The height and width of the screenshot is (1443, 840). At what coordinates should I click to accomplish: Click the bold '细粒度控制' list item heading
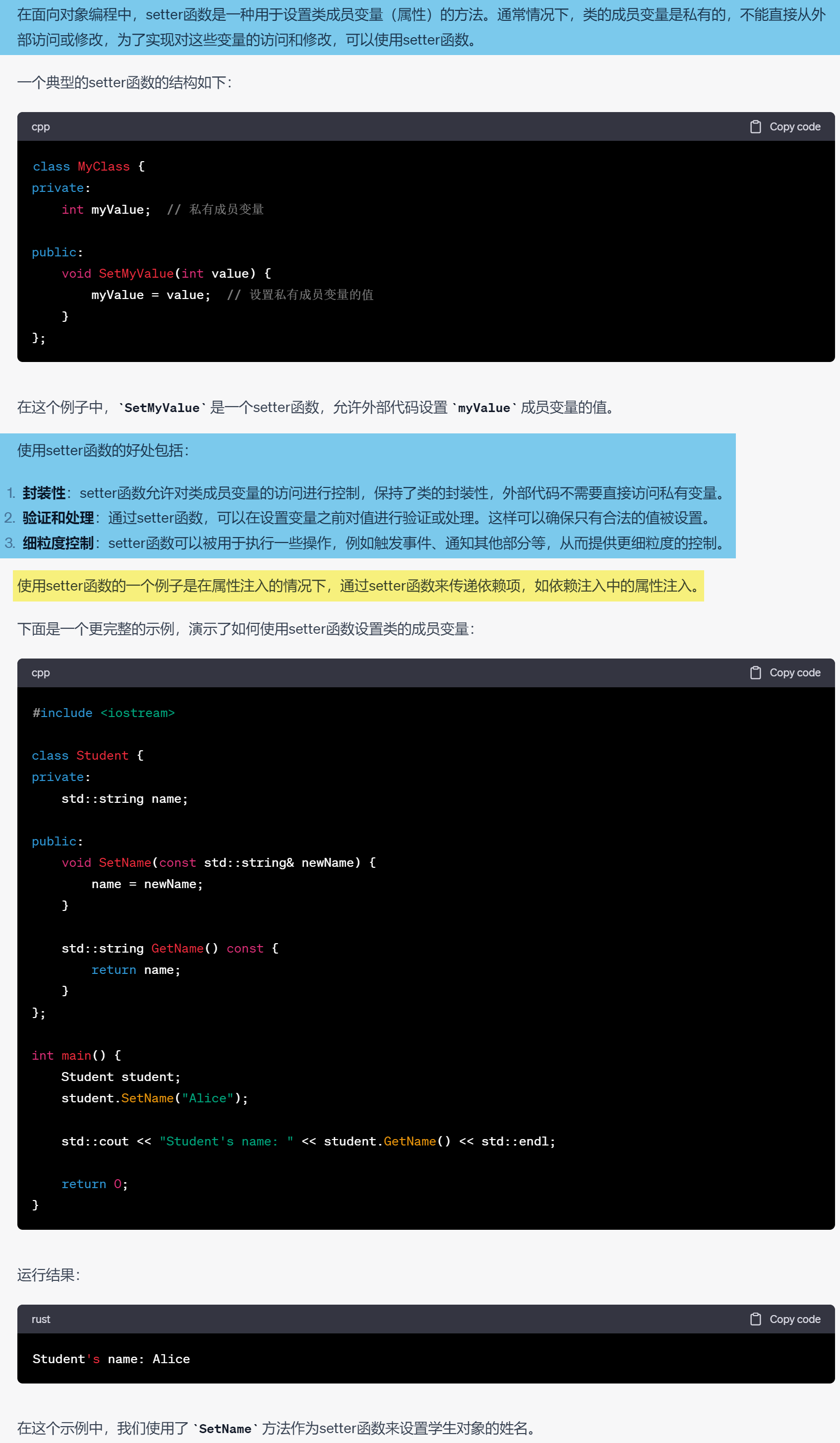click(x=59, y=543)
